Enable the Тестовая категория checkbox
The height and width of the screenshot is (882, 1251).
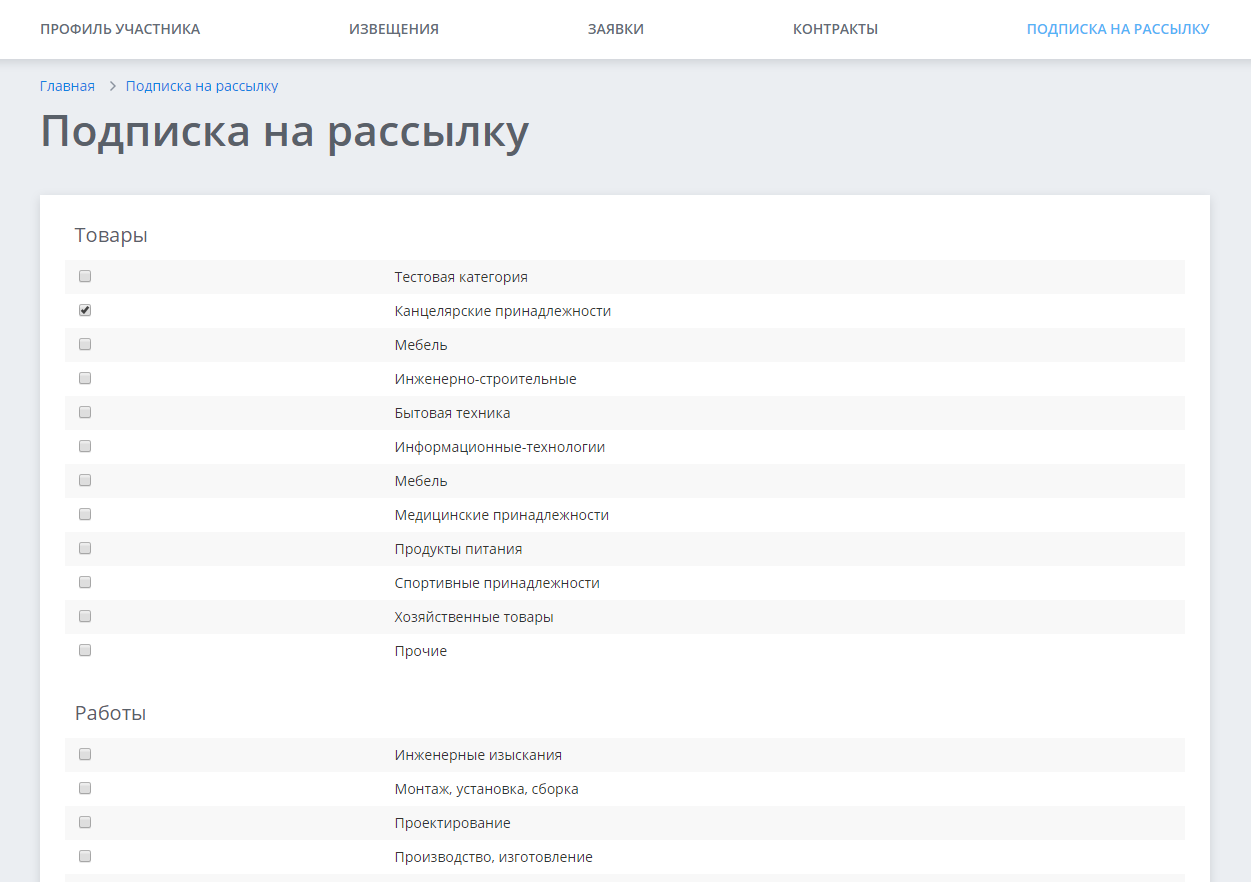click(x=85, y=276)
